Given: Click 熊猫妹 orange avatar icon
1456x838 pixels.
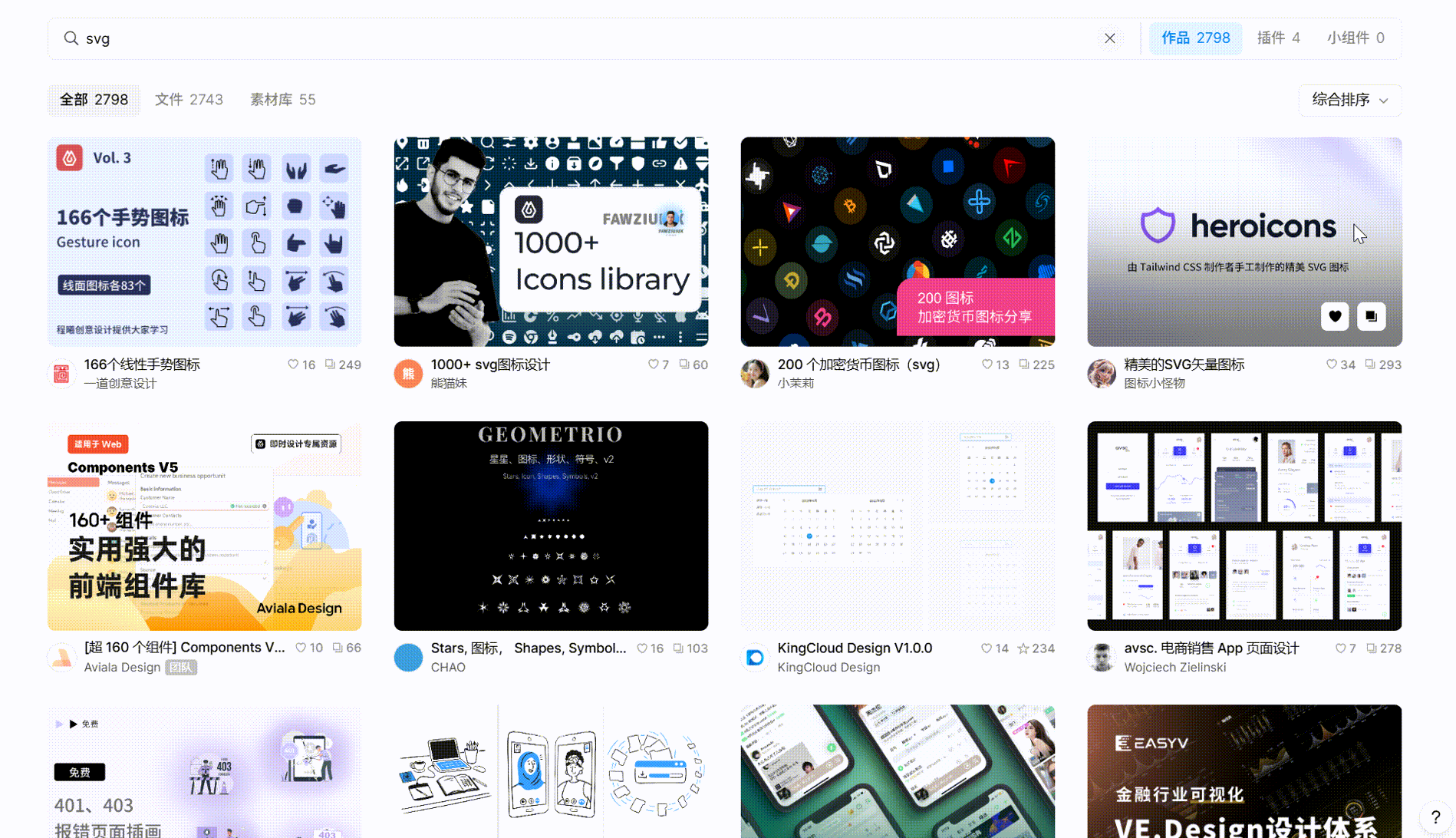Looking at the screenshot, I should 408,374.
